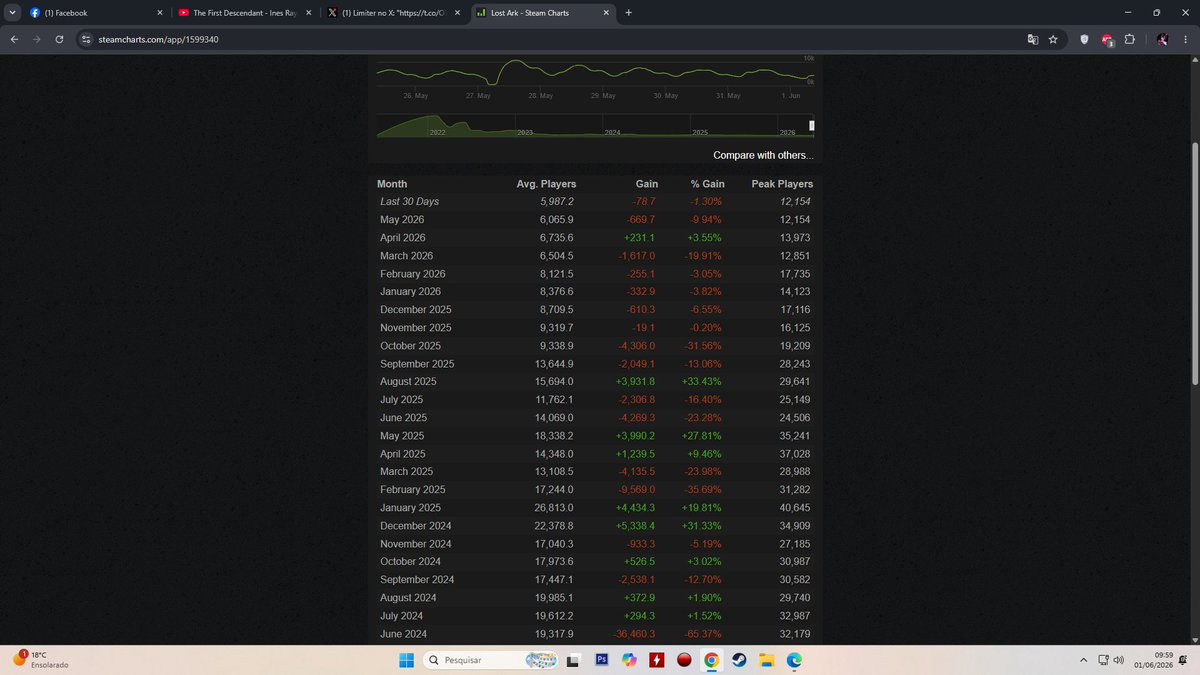Viewport: 1200px width, 675px height.
Task: Close the Facebook tab
Action: tap(159, 13)
